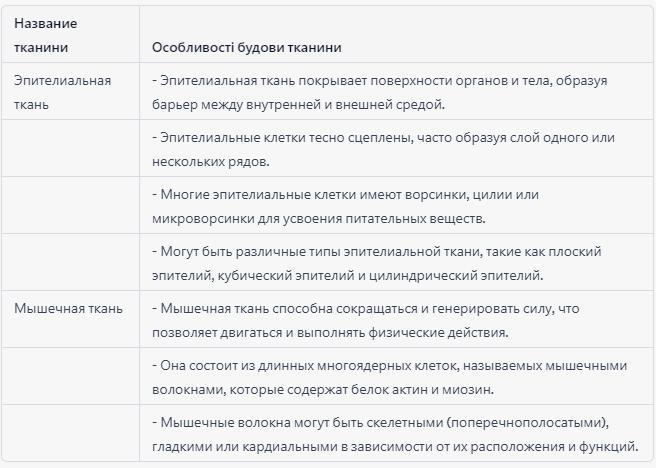Click the 'Особливості будови тканини' column header
This screenshot has width=656, height=468.
pyautogui.click(x=246, y=47)
